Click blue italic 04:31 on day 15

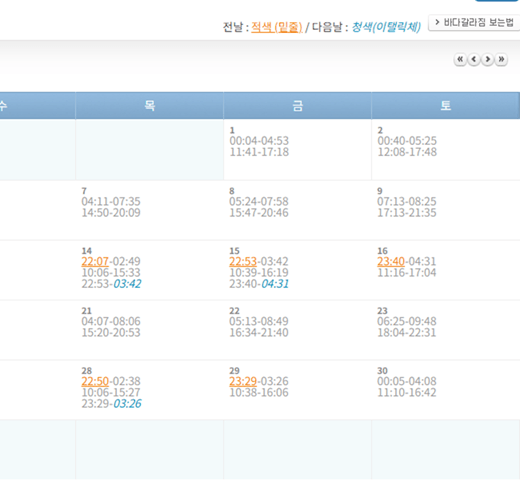[275, 284]
